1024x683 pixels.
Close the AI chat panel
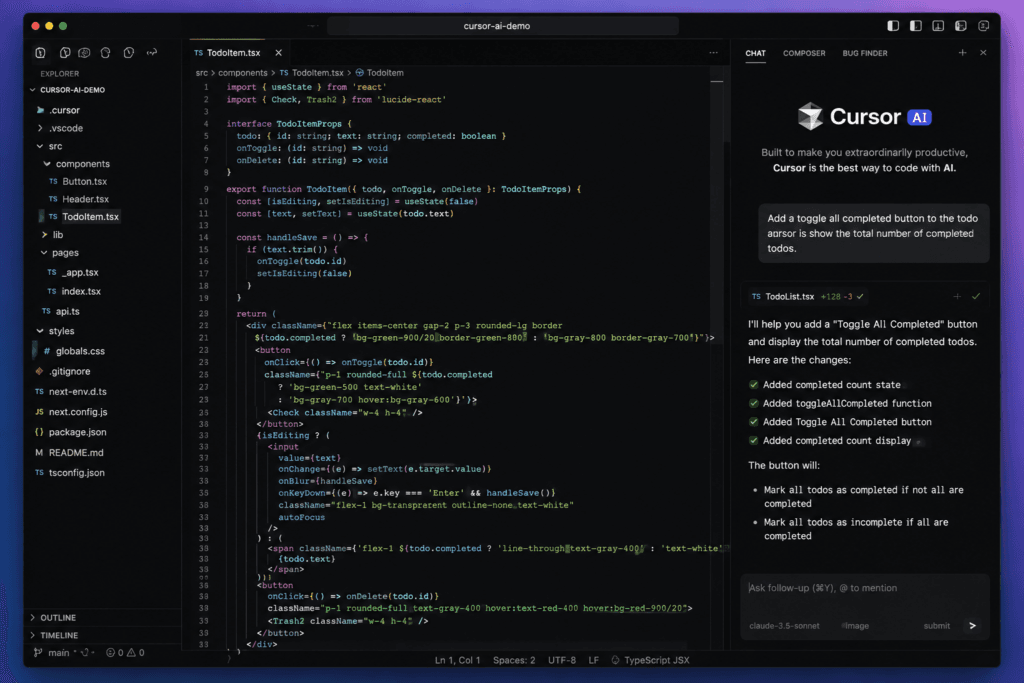(983, 53)
